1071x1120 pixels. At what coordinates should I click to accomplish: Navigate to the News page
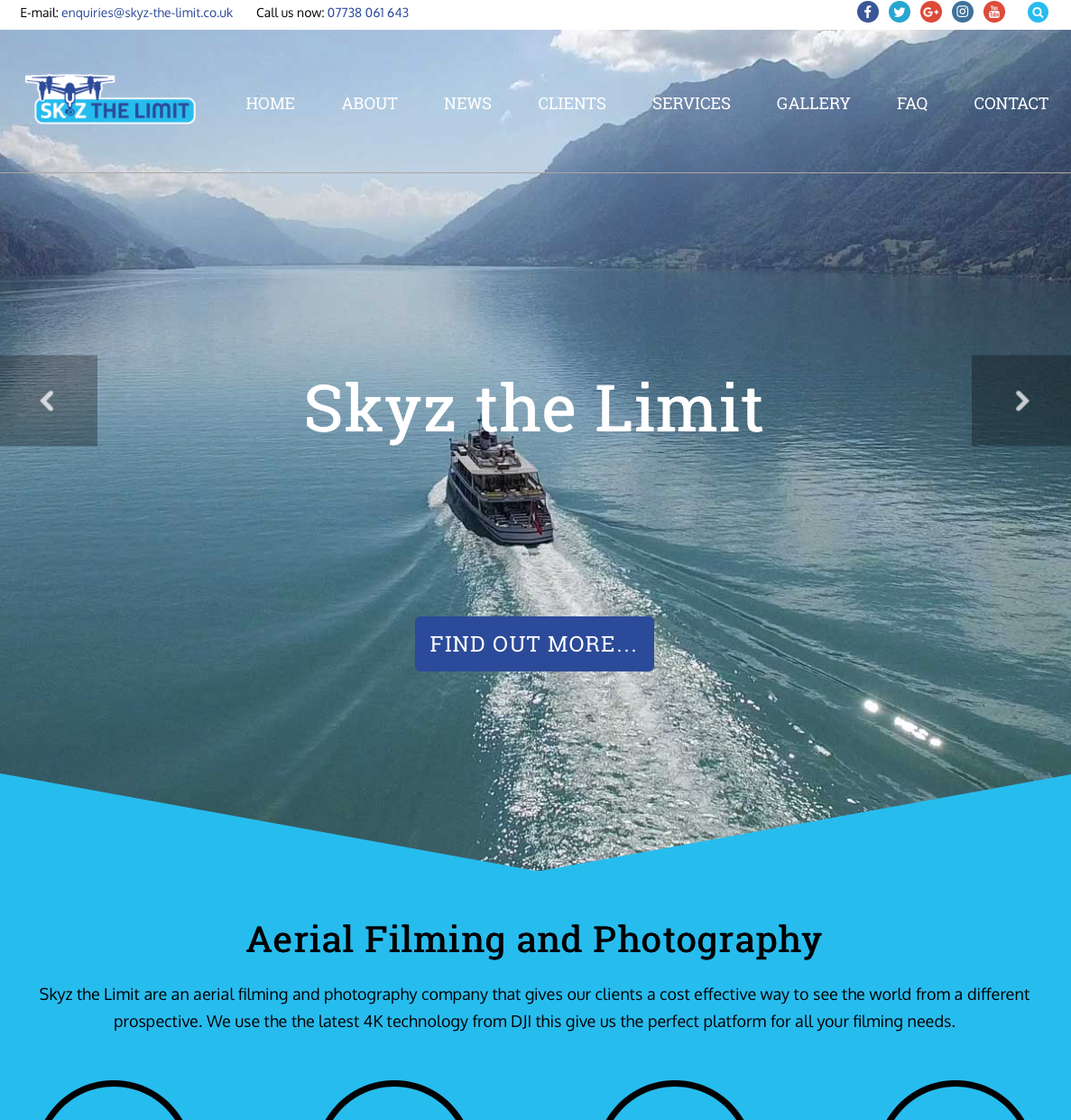[x=467, y=104]
